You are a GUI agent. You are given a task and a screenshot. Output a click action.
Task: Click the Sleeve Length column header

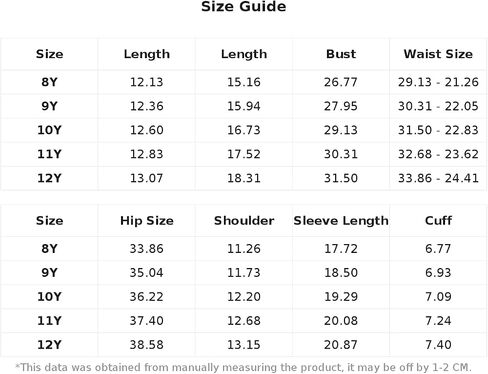341,221
